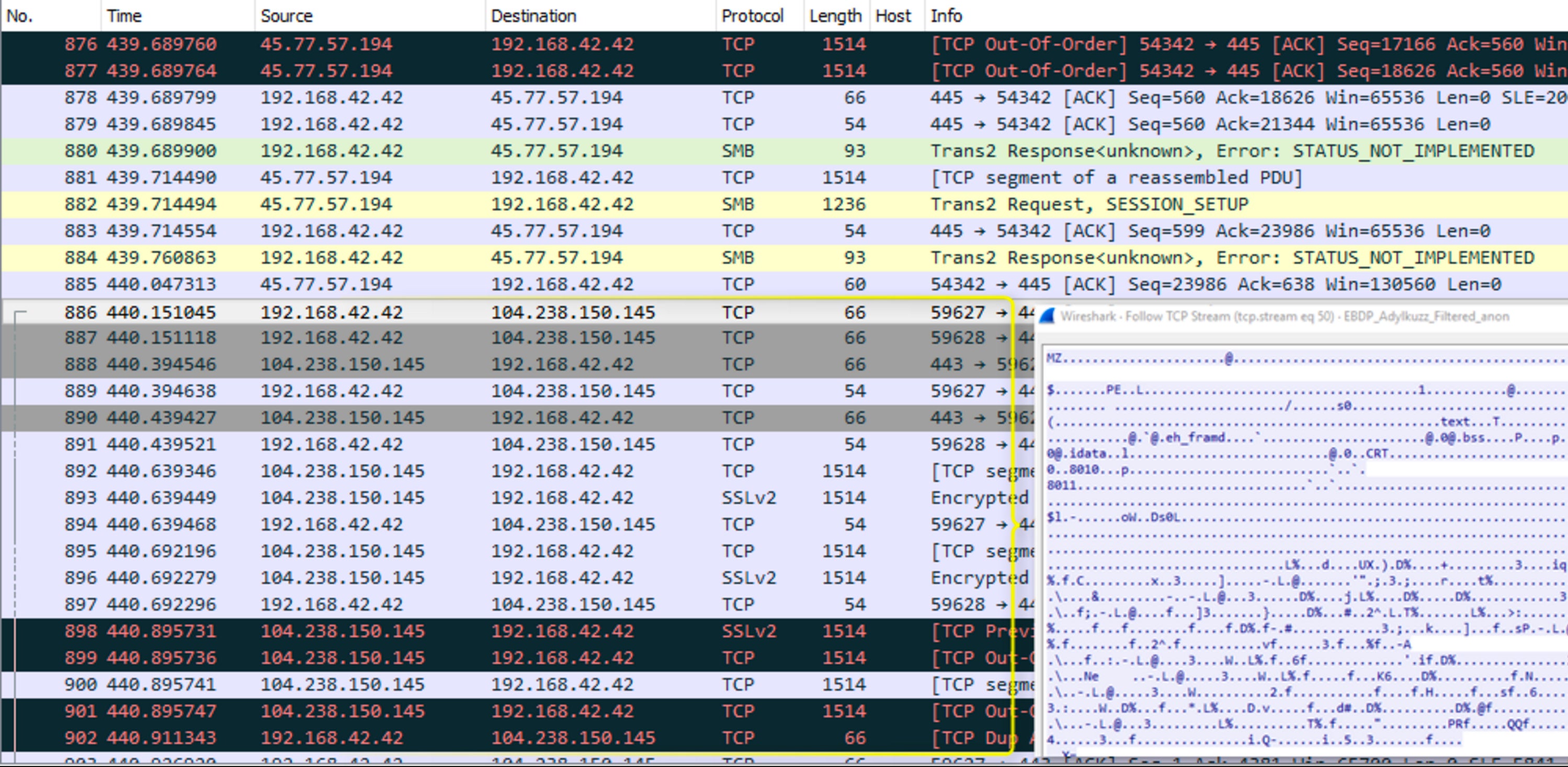Image resolution: width=1568 pixels, height=767 pixels.
Task: Click the Wireshark fin icon in Follow TCP Stream window
Action: [1048, 316]
